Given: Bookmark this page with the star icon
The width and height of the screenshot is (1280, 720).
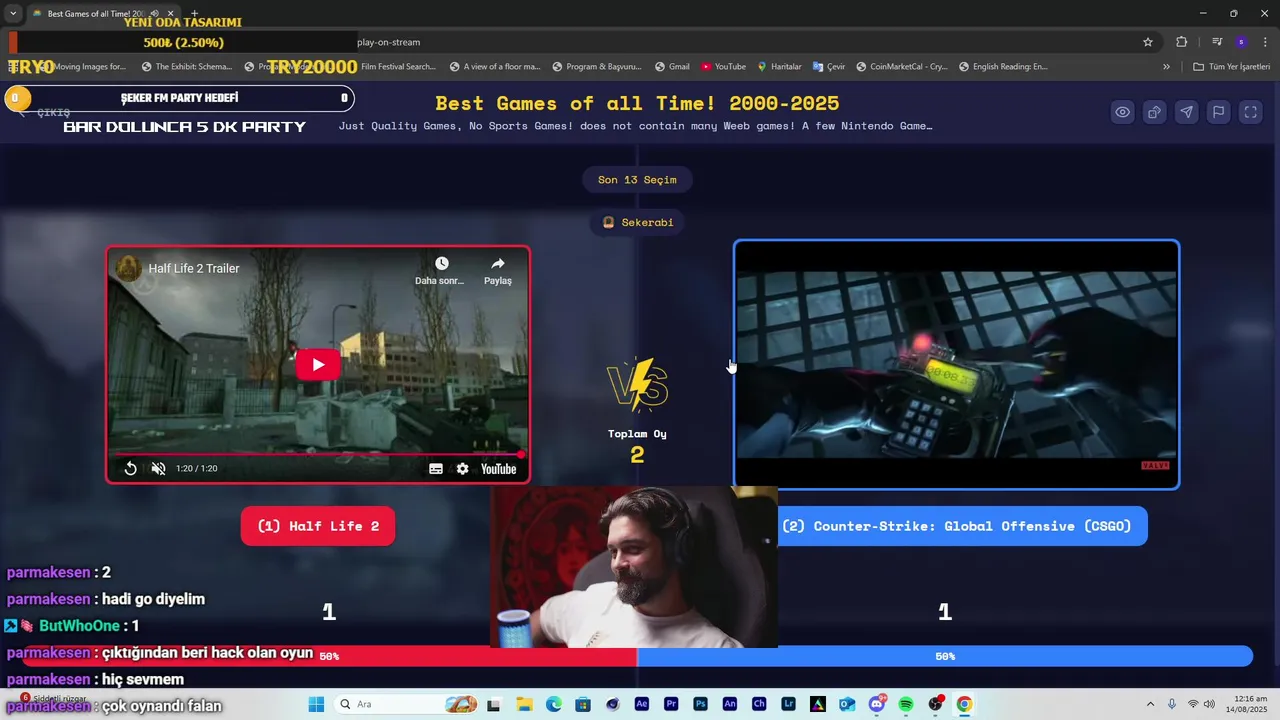Looking at the screenshot, I should click(x=1148, y=42).
